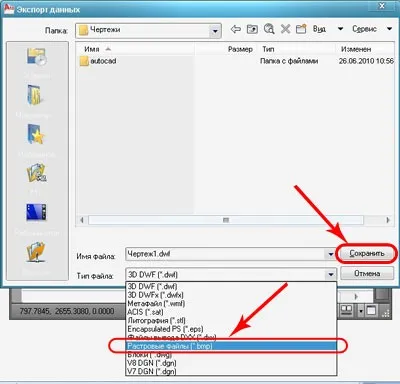Click the 26.06.2010 date cell
400x384 pixels.
(x=366, y=61)
